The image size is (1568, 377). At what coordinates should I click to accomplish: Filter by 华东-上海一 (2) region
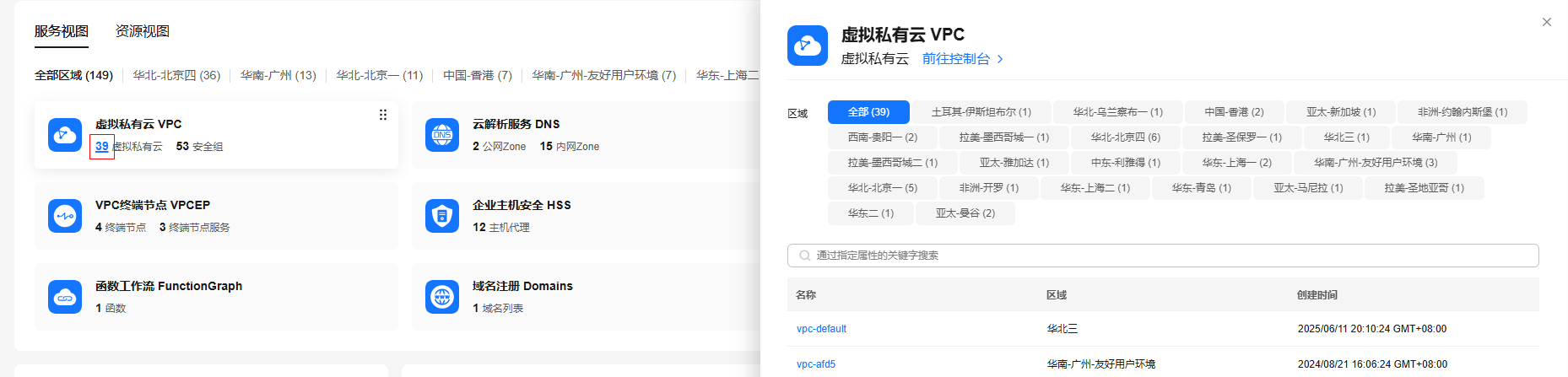pyautogui.click(x=1237, y=163)
